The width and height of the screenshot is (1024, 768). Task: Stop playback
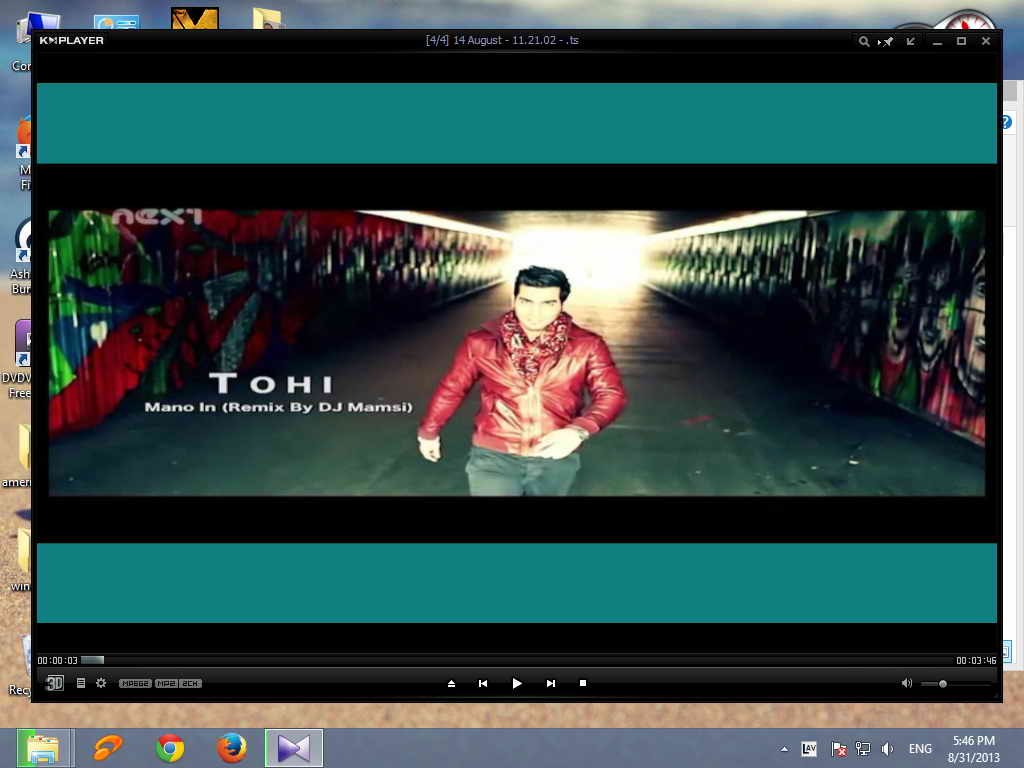tap(583, 683)
